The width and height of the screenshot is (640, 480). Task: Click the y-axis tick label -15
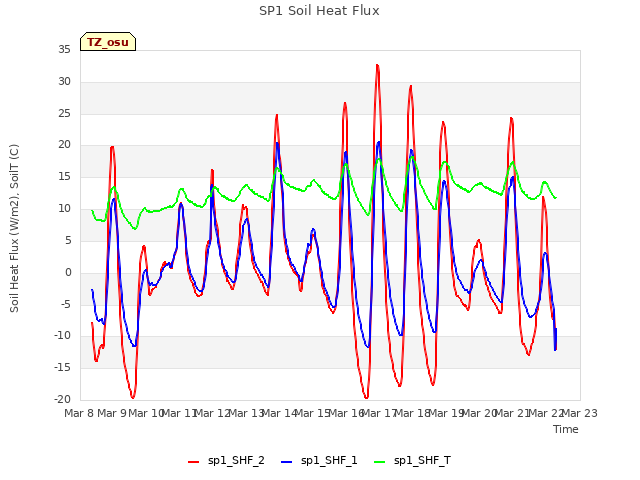[63, 368]
